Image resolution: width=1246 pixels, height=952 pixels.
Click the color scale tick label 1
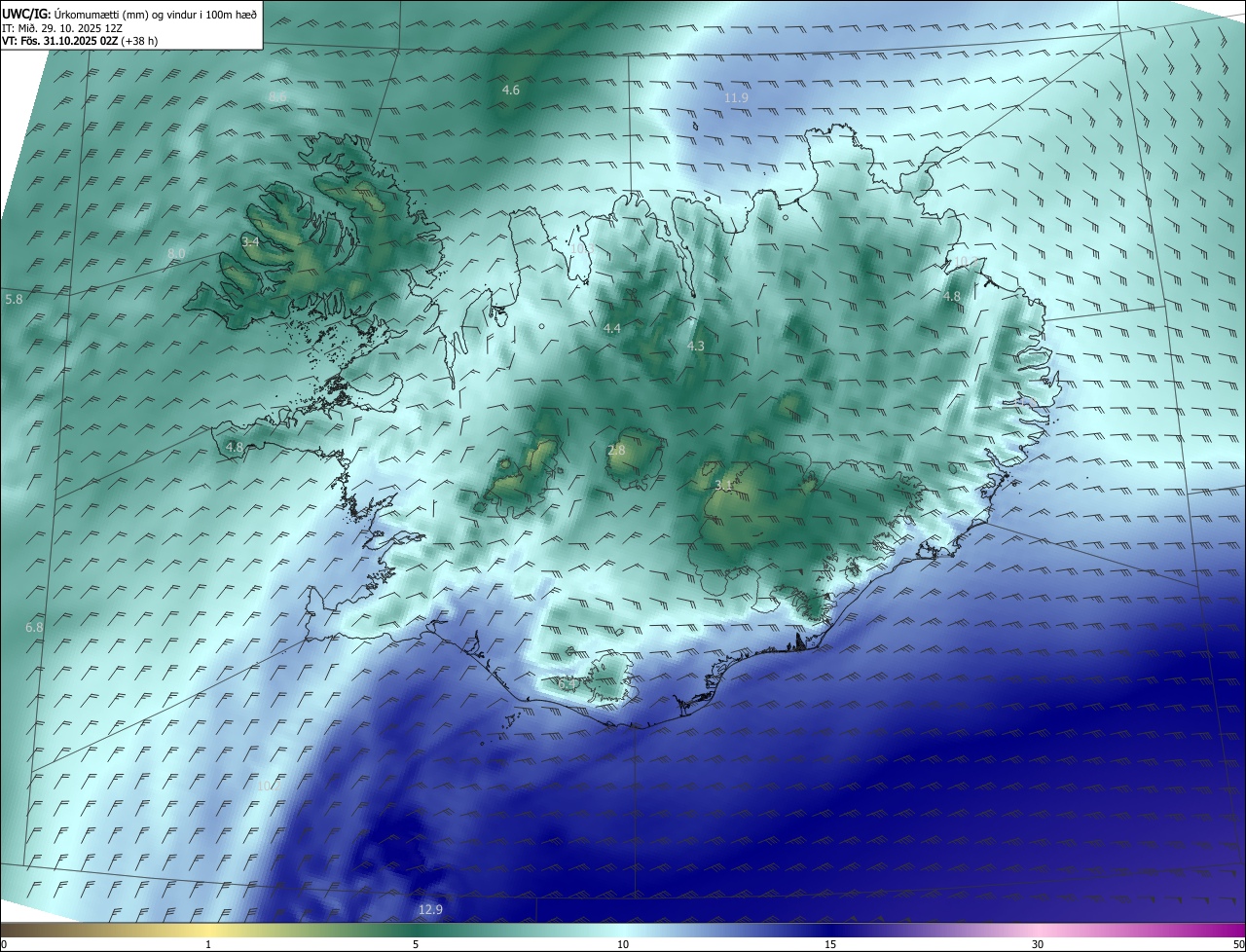coord(208,944)
